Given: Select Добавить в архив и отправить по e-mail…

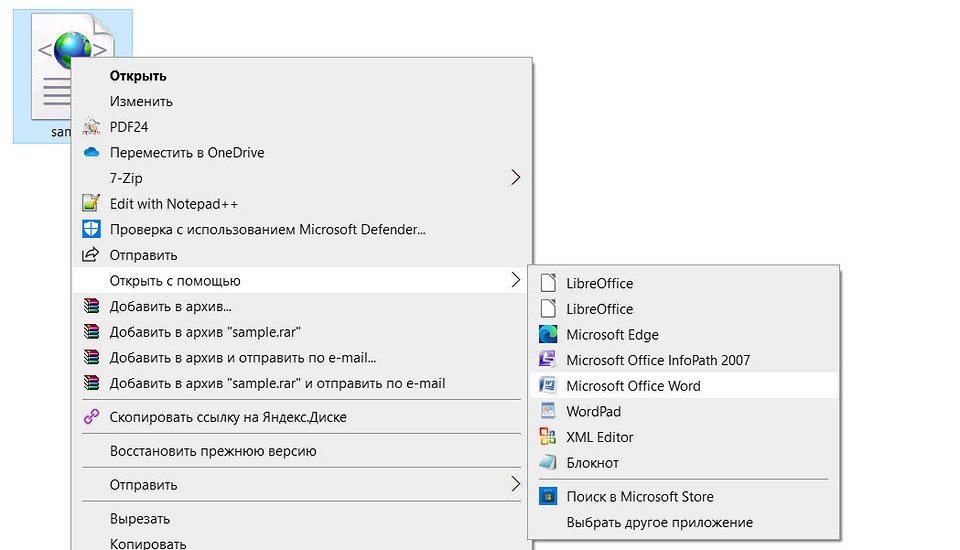Looking at the screenshot, I should pos(302,358).
